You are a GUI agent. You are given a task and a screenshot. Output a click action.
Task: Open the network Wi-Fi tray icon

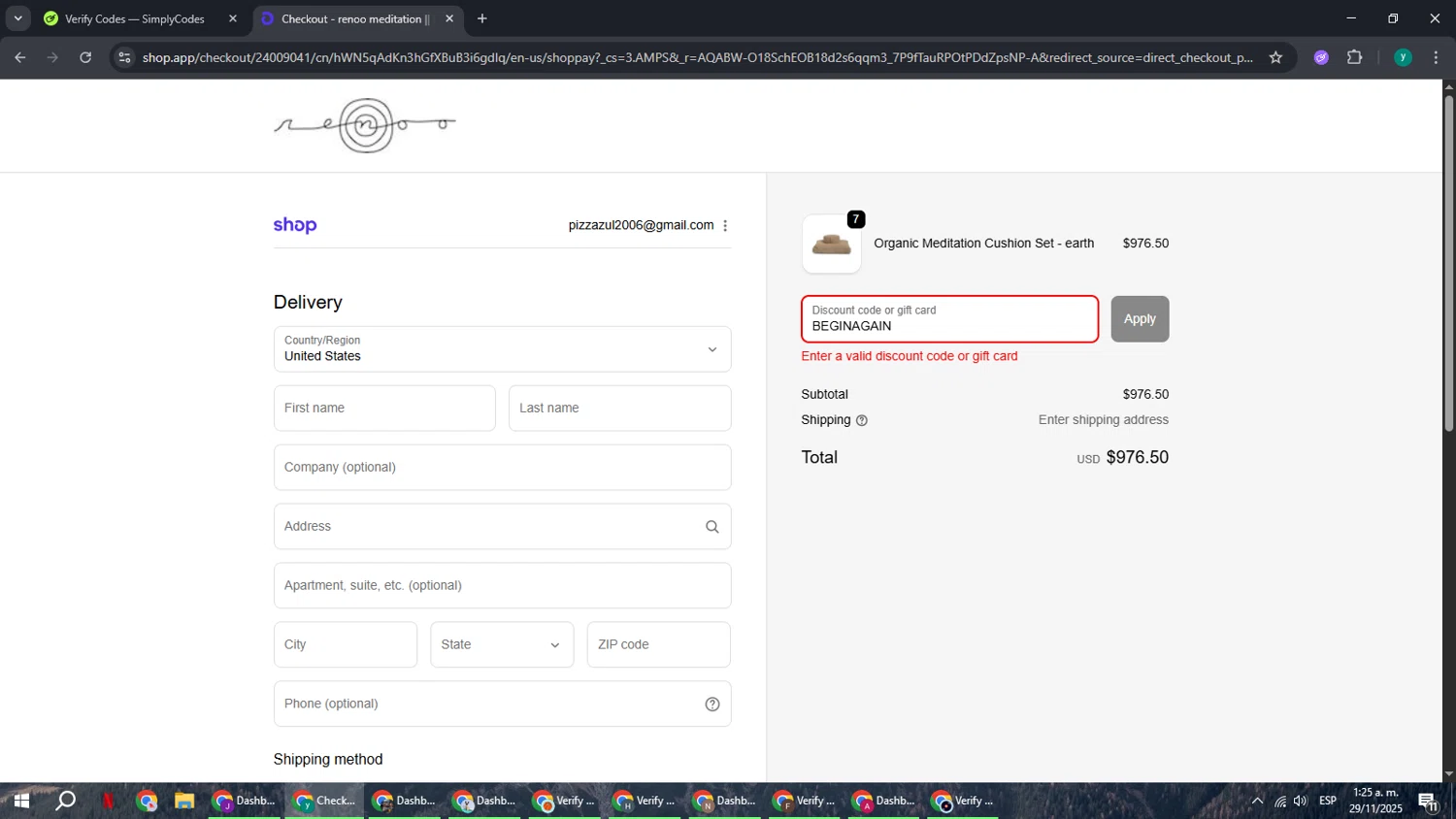(1280, 802)
